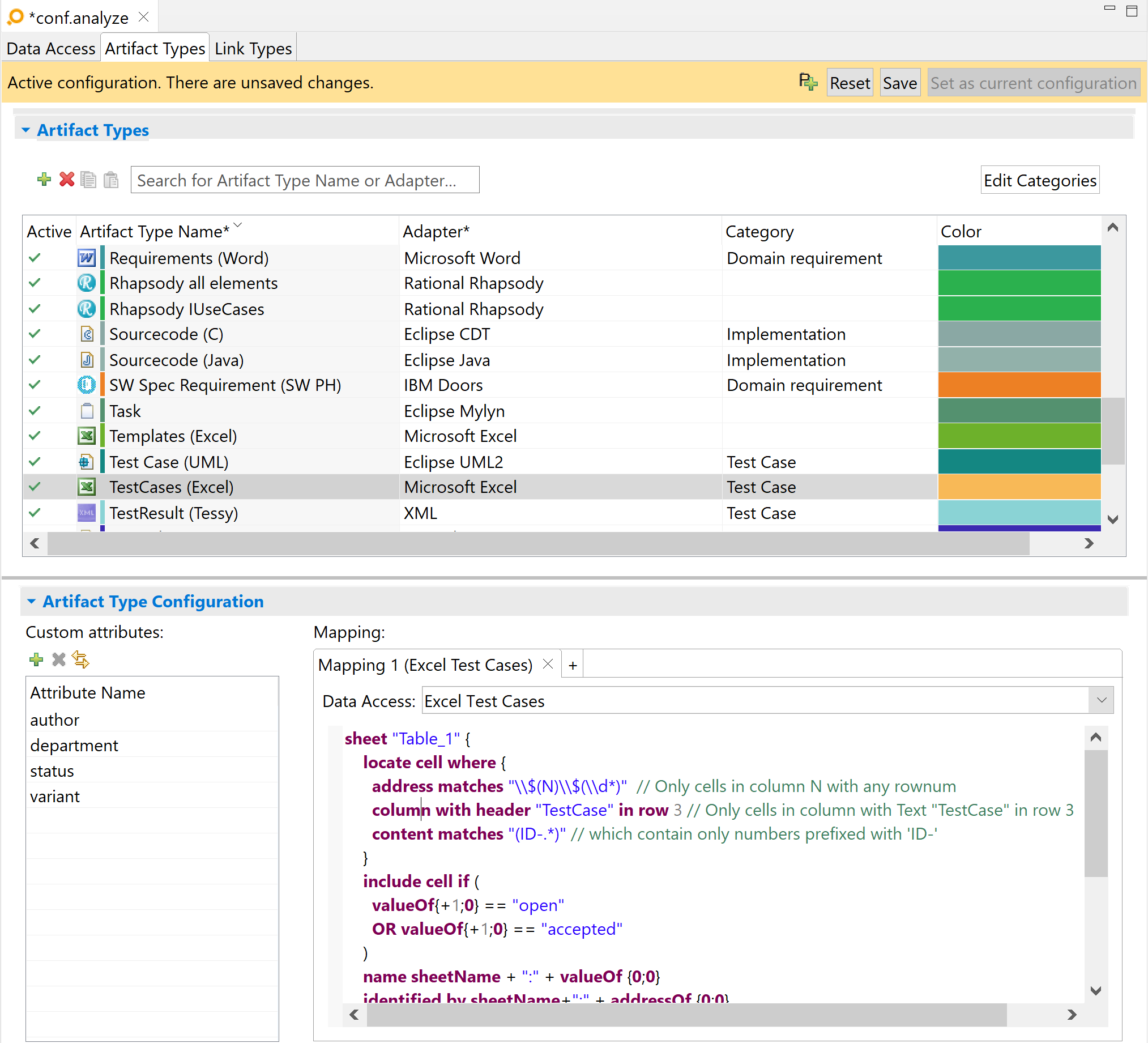Click clipboard icon of Task row
This screenshot has height=1043, width=1148.
click(x=87, y=411)
